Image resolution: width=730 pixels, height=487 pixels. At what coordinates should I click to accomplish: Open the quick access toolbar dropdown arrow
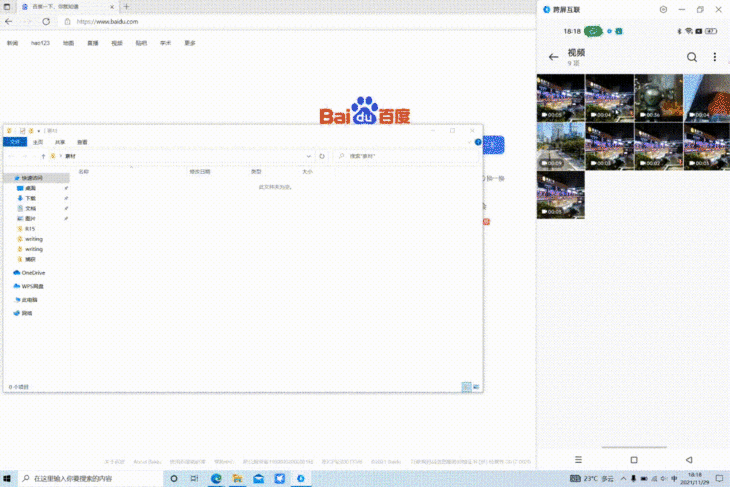pos(39,131)
